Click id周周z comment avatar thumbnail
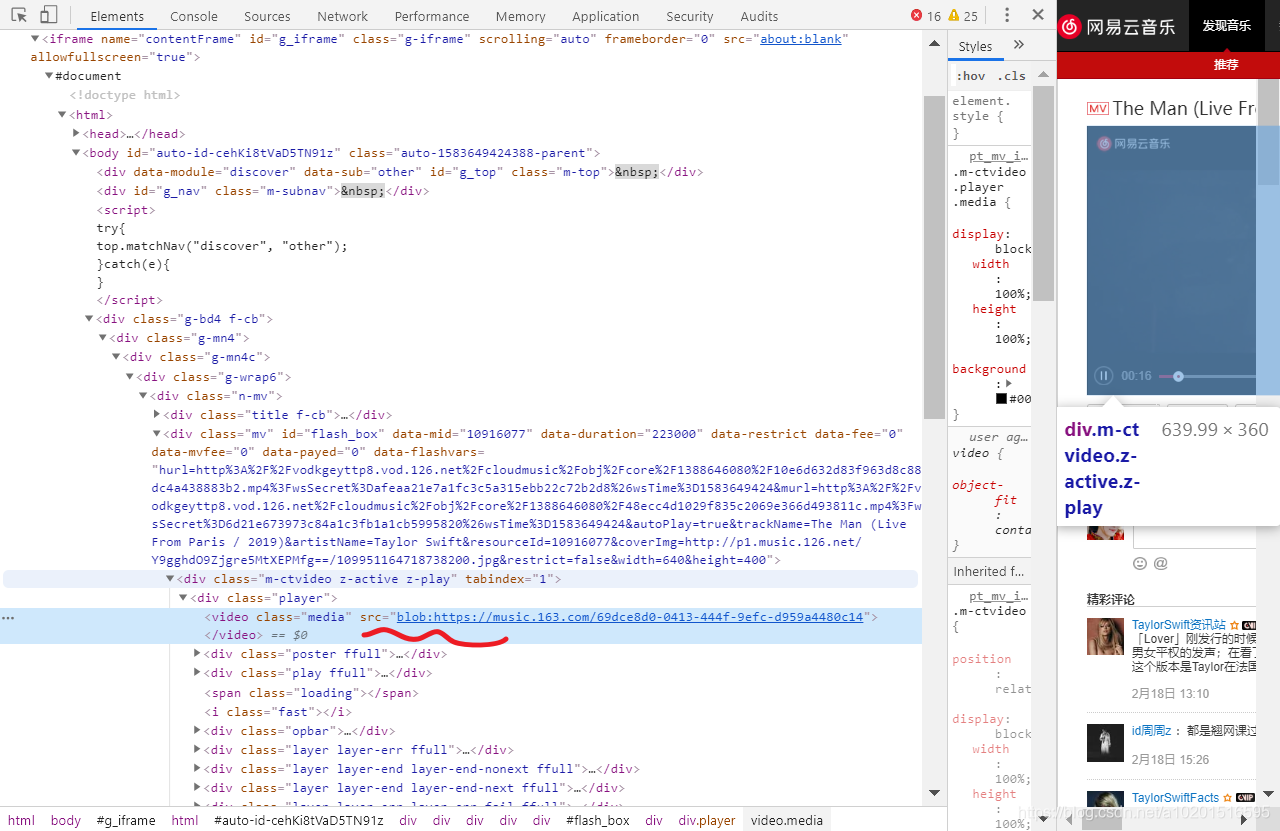 pyautogui.click(x=1106, y=742)
